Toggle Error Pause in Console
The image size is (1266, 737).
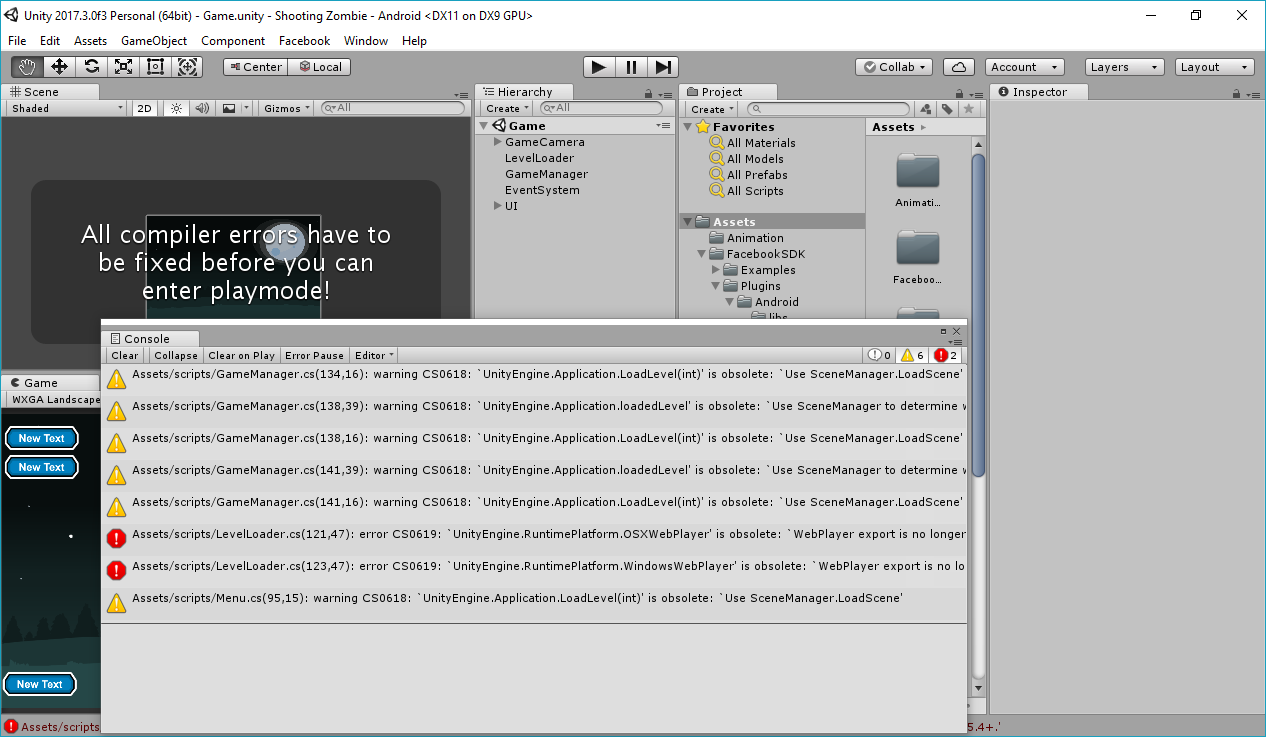tap(314, 355)
